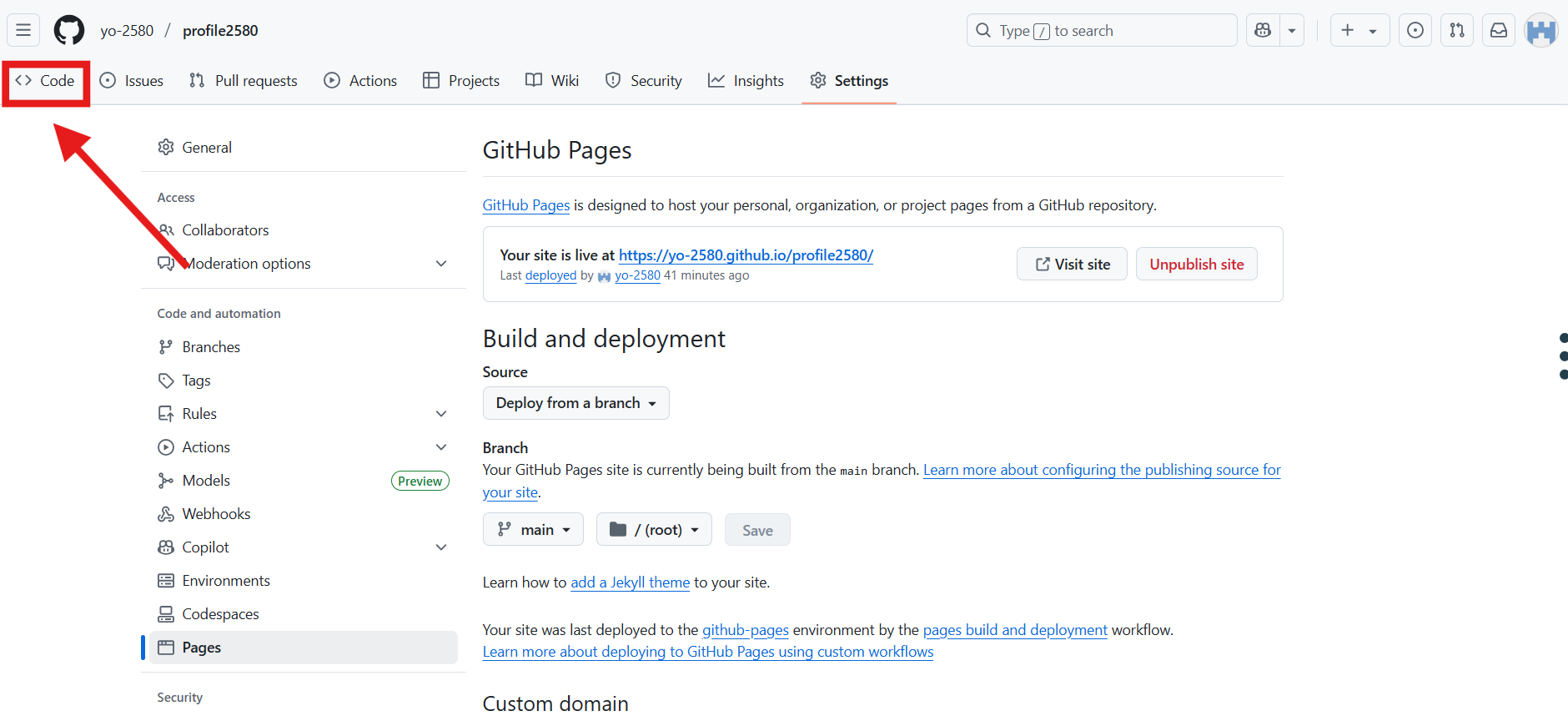
Task: Click the search input field
Action: pos(1102,30)
